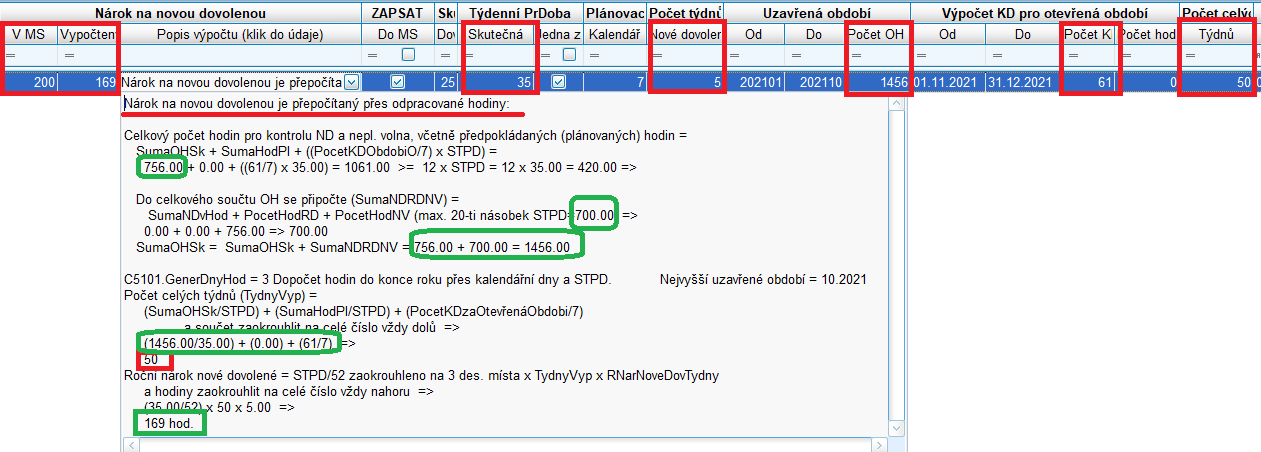Screen dimensions: 1261x452
Task: Click the Nové dovolen column header
Action: pyautogui.click(x=685, y=35)
